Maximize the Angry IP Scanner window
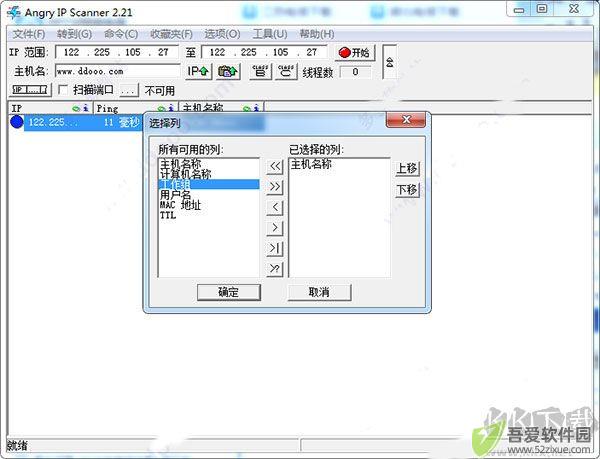The height and width of the screenshot is (459, 600). point(542,9)
